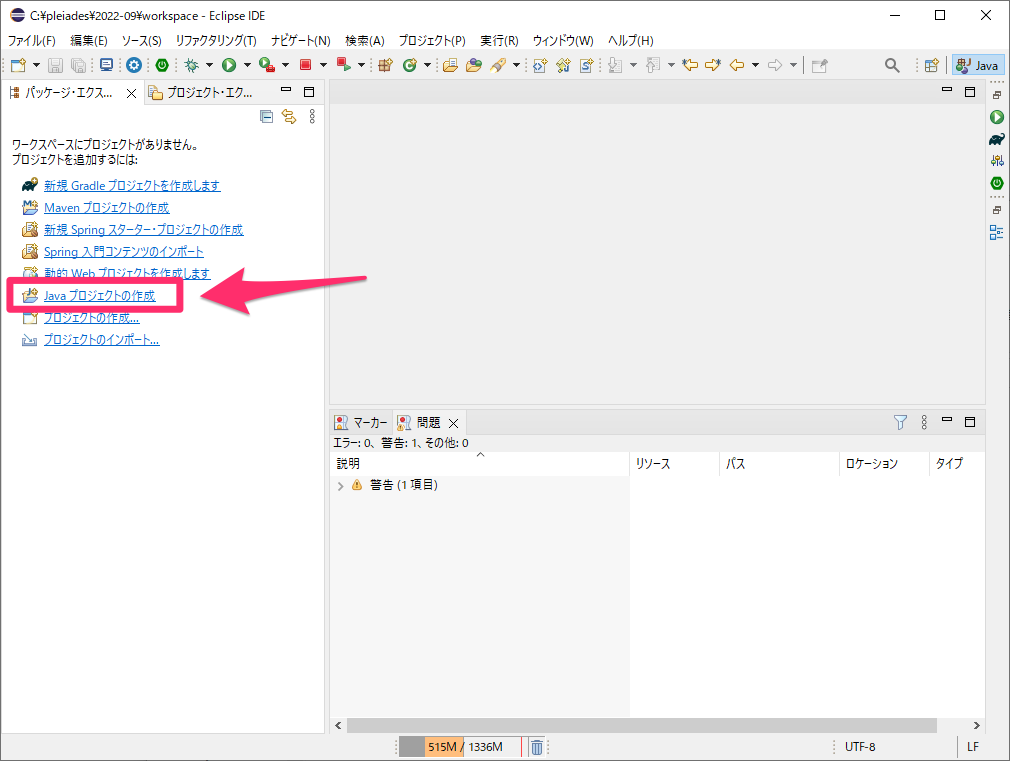
Task: Open Package Explorer view menu dots
Action: (x=312, y=117)
